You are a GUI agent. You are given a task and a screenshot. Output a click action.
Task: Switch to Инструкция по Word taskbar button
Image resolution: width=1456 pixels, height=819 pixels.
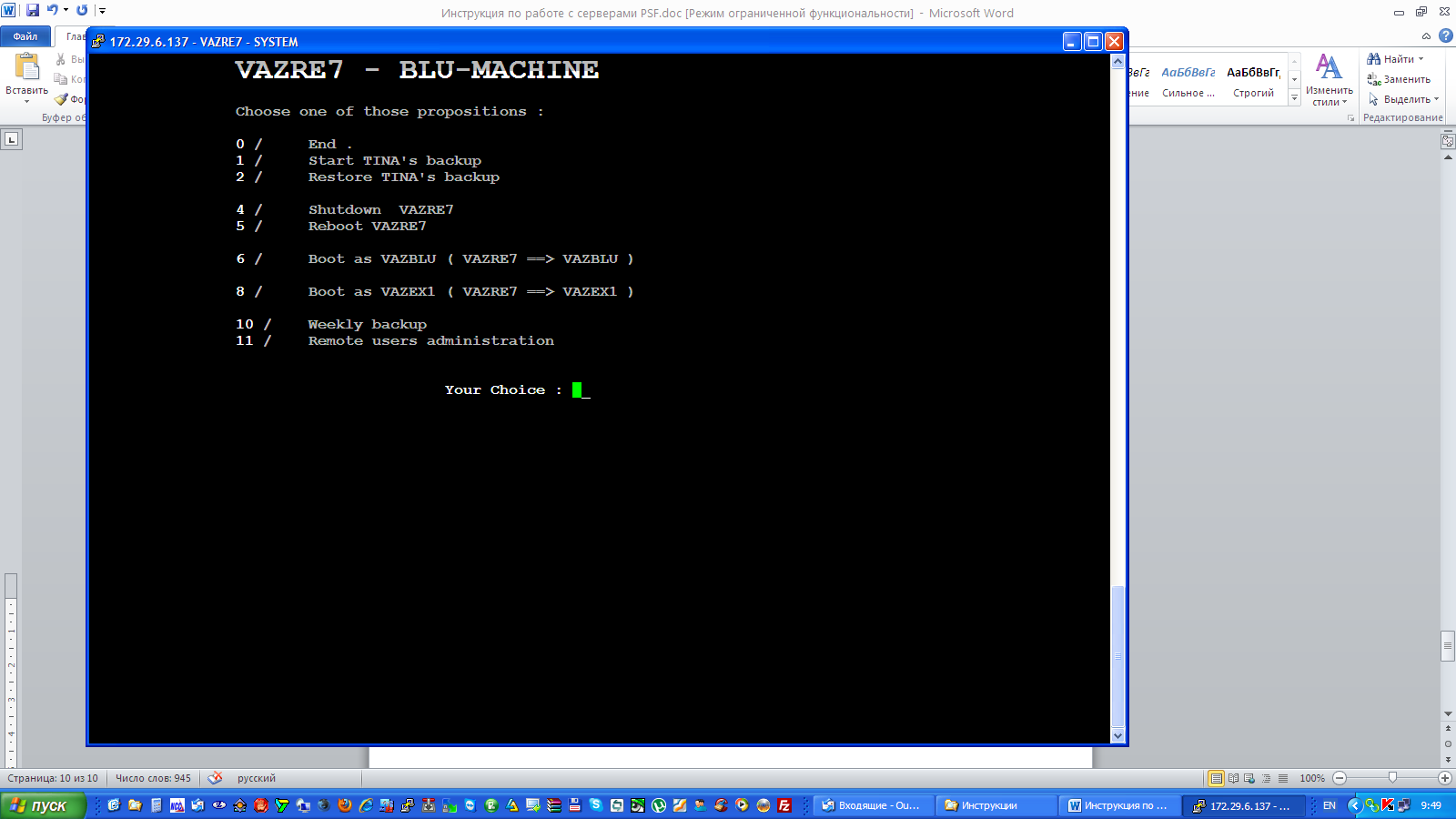pos(1119,805)
